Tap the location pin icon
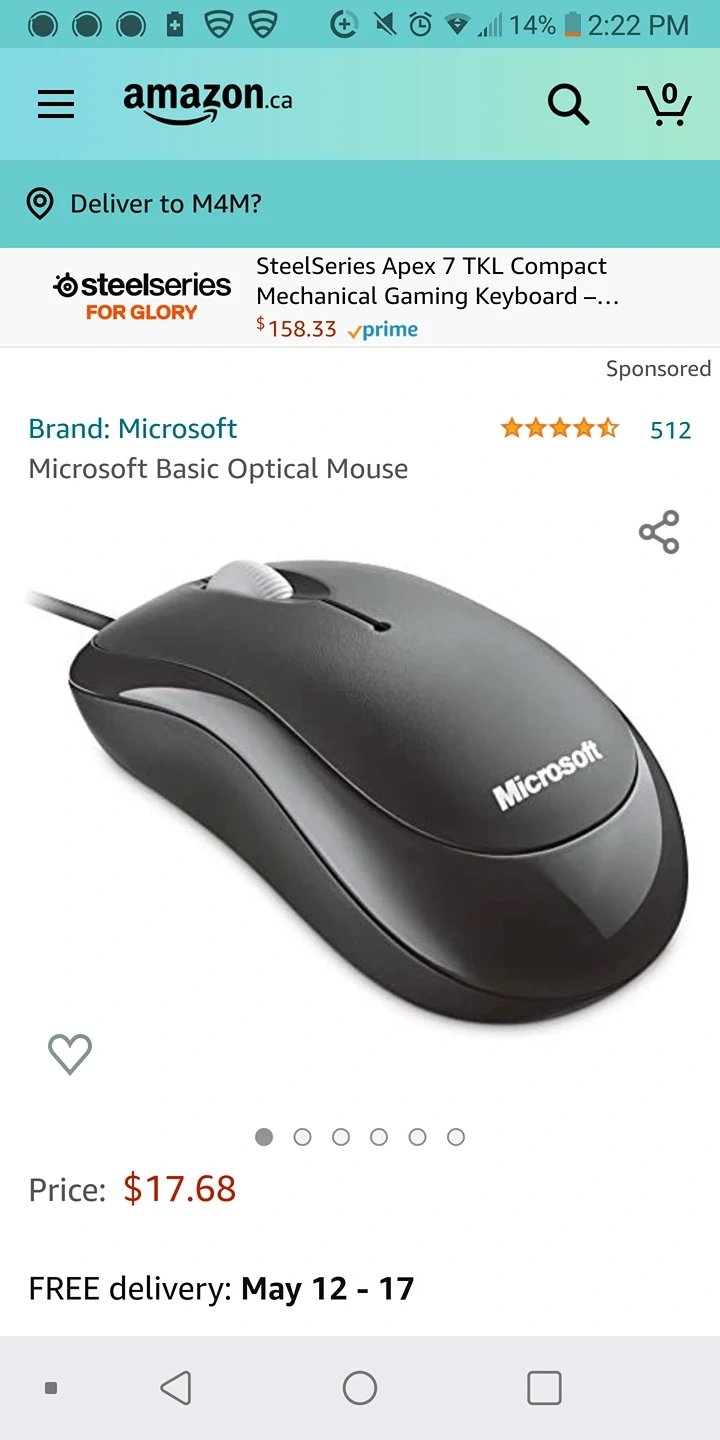Image resolution: width=720 pixels, height=1440 pixels. click(39, 204)
